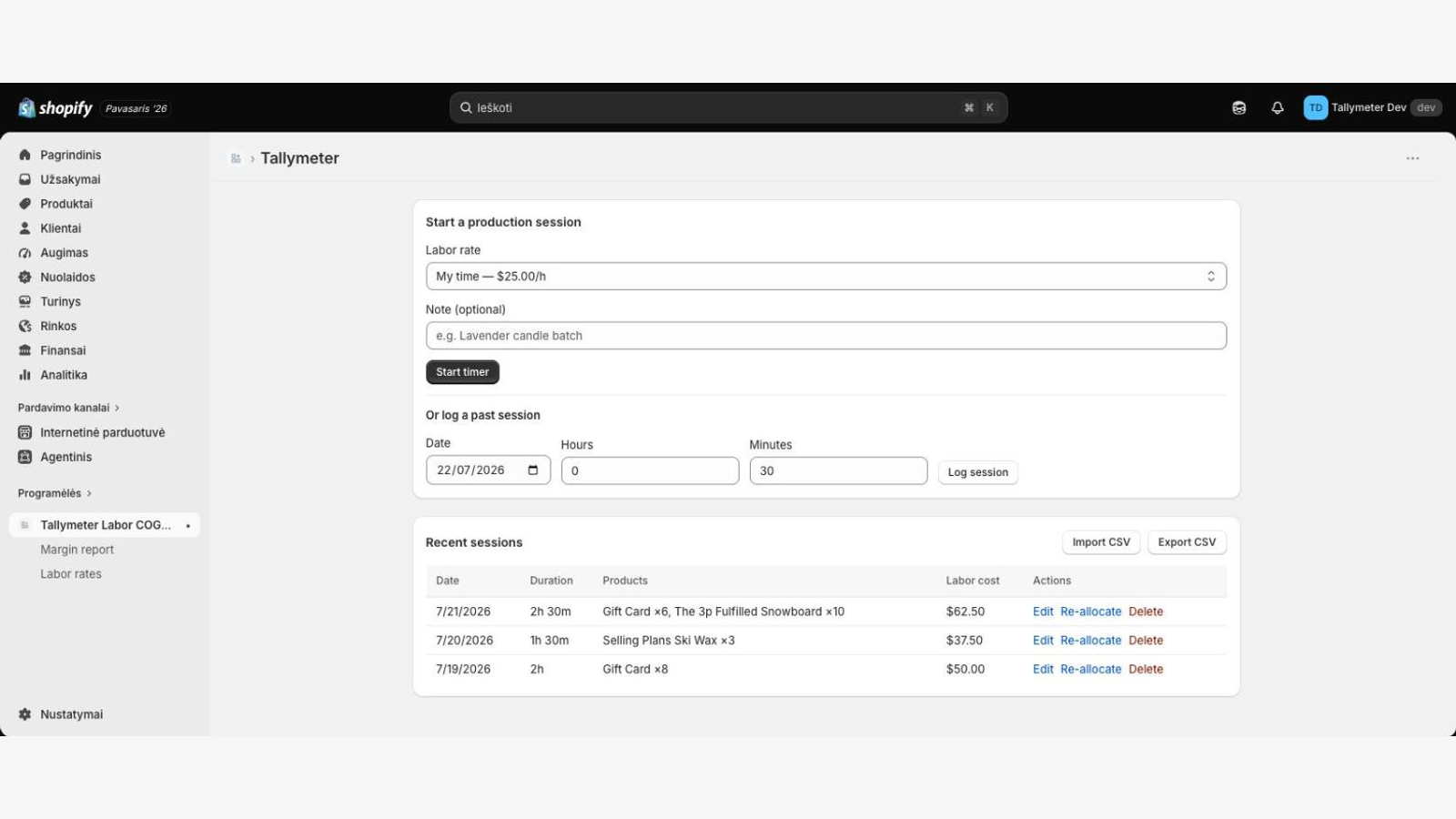Click the Pagrindinis home icon
The width and height of the screenshot is (1456, 819).
coord(25,155)
